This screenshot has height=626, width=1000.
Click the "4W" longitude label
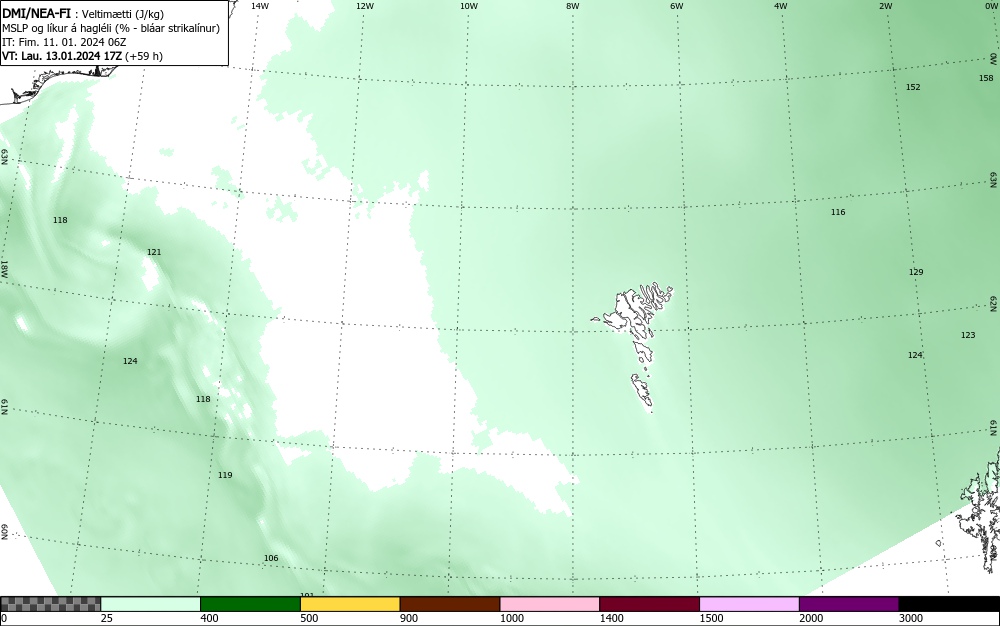click(781, 6)
